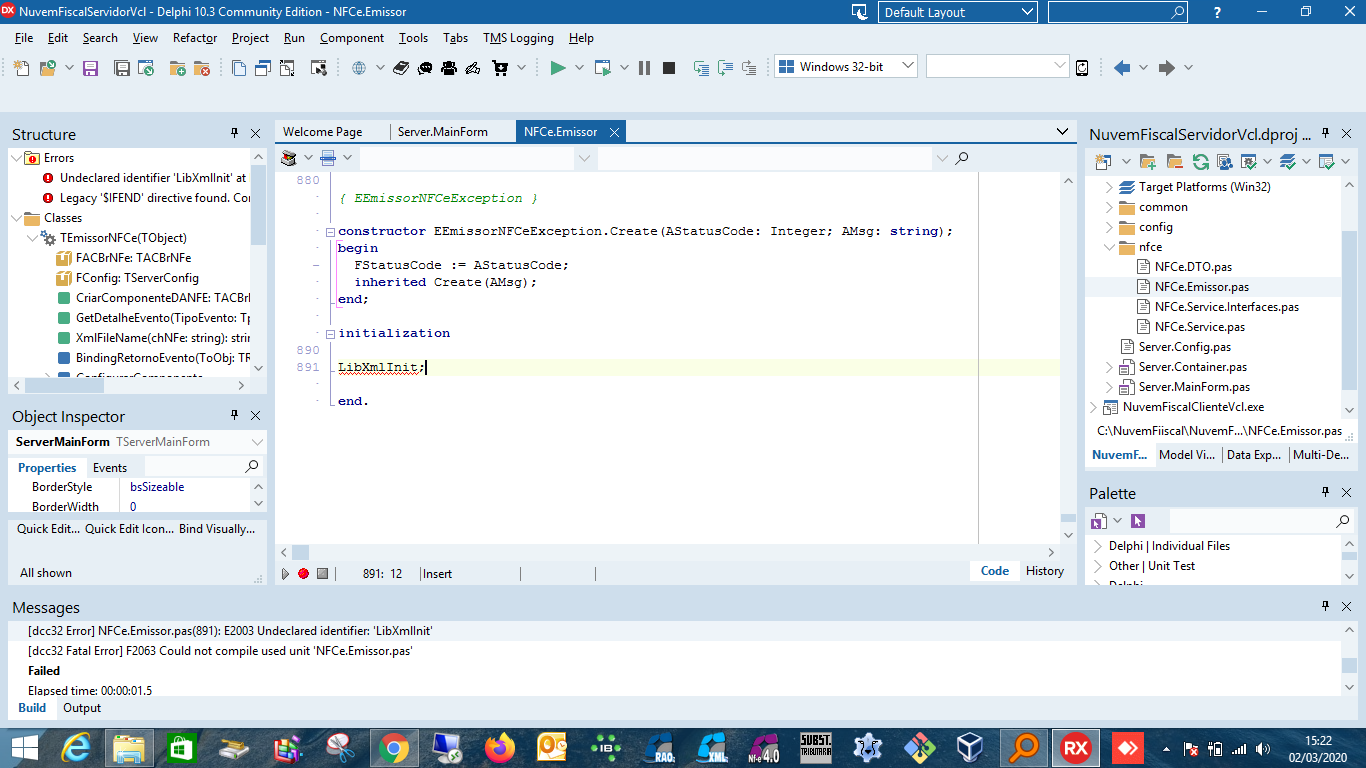
Task: Pin the Projects panel
Action: pos(1325,133)
